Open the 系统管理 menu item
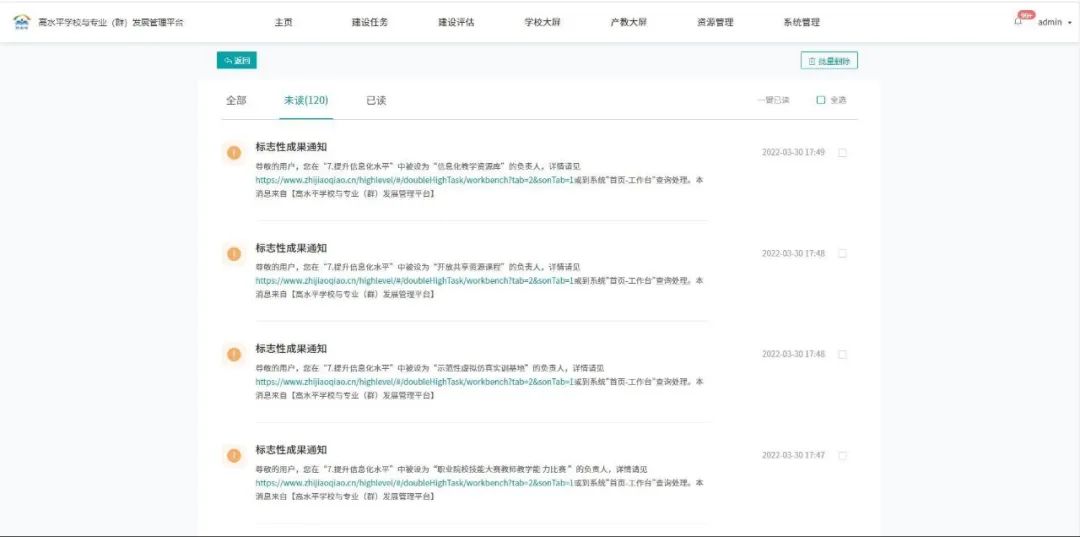The height and width of the screenshot is (537, 1080). 801,22
